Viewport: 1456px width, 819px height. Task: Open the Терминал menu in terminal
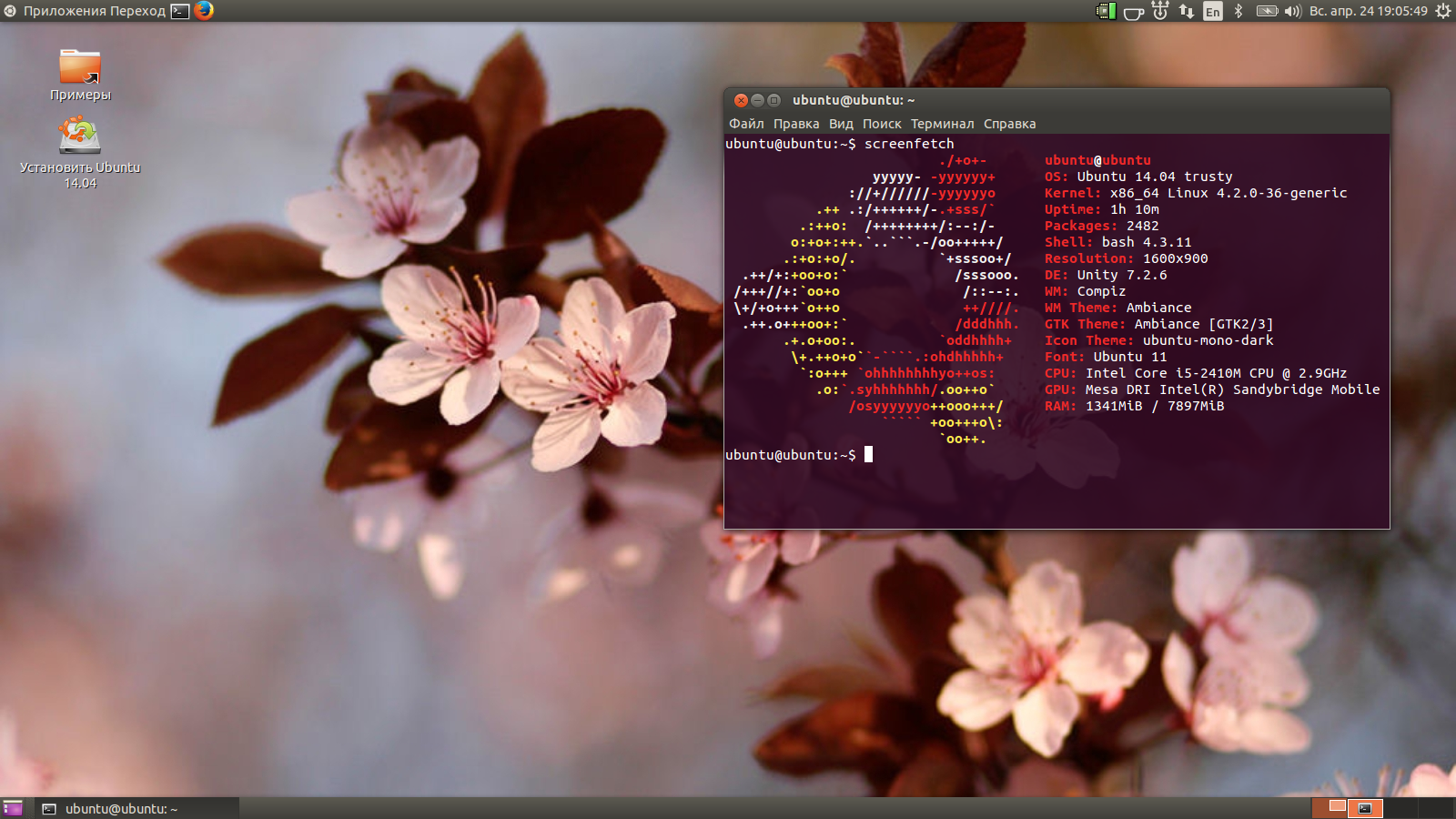(x=942, y=124)
